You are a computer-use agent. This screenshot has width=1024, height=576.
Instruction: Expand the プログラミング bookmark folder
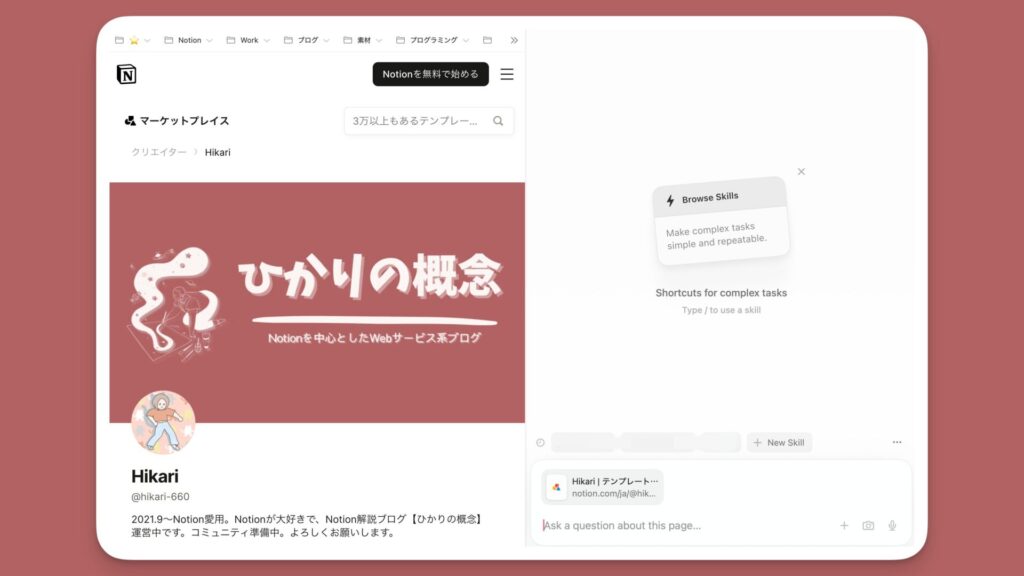point(432,40)
